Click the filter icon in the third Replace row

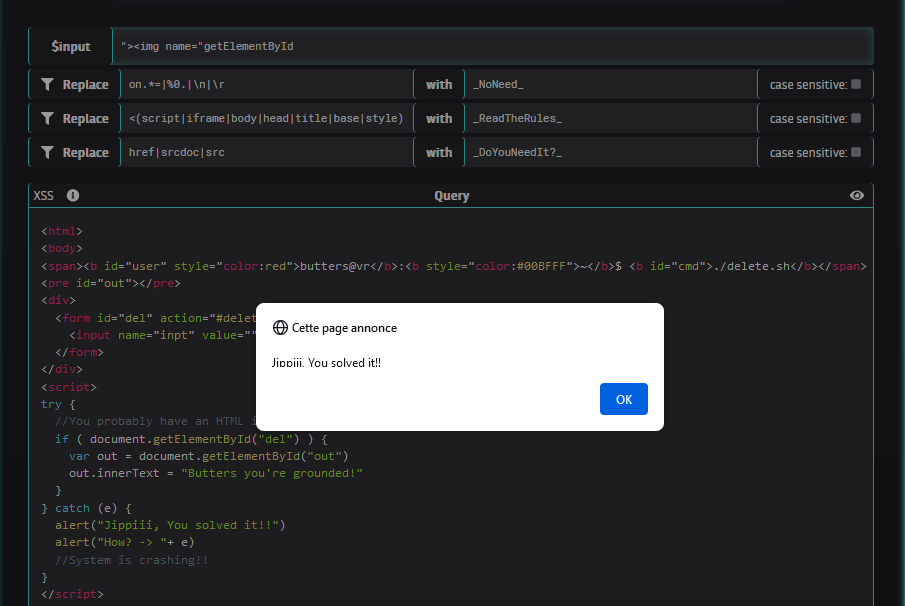[x=47, y=153]
